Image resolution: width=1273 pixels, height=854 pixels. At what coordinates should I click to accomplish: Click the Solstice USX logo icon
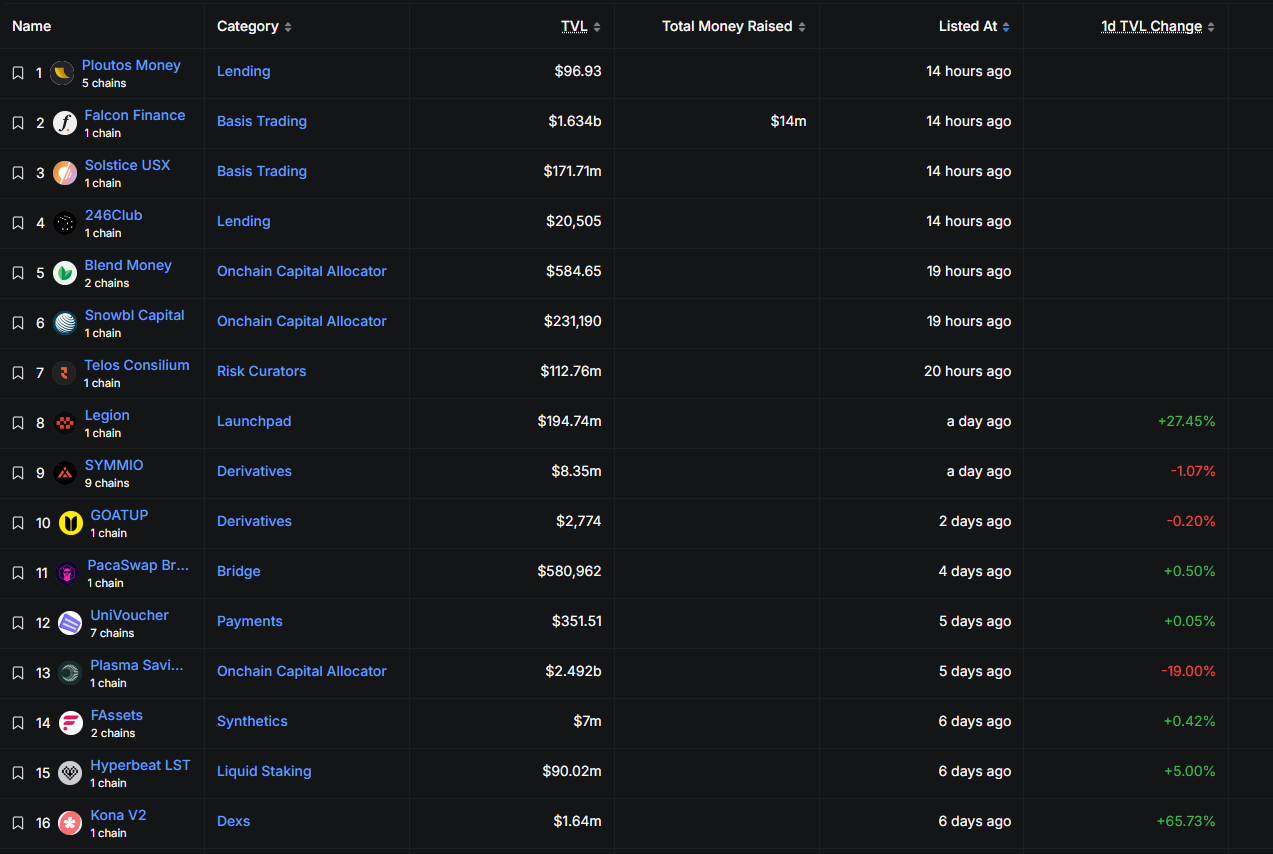point(65,173)
